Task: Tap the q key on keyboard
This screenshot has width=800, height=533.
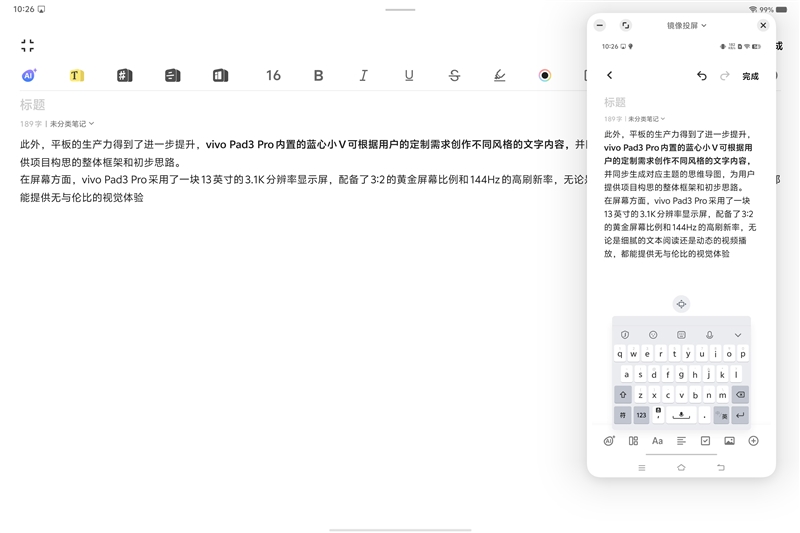Action: (620, 353)
